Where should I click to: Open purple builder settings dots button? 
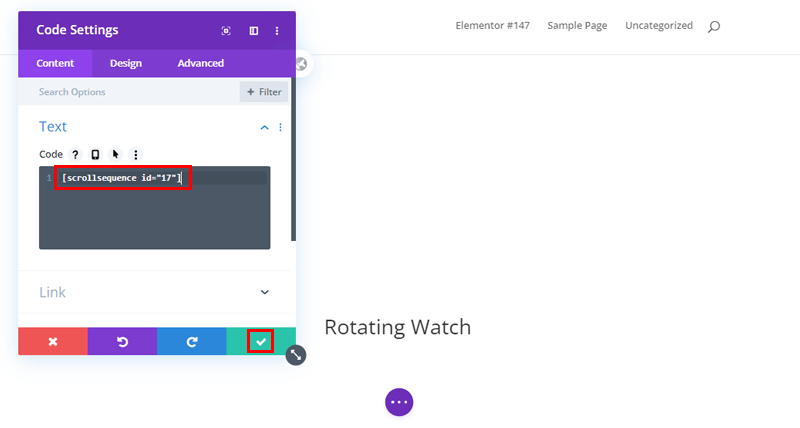399,402
